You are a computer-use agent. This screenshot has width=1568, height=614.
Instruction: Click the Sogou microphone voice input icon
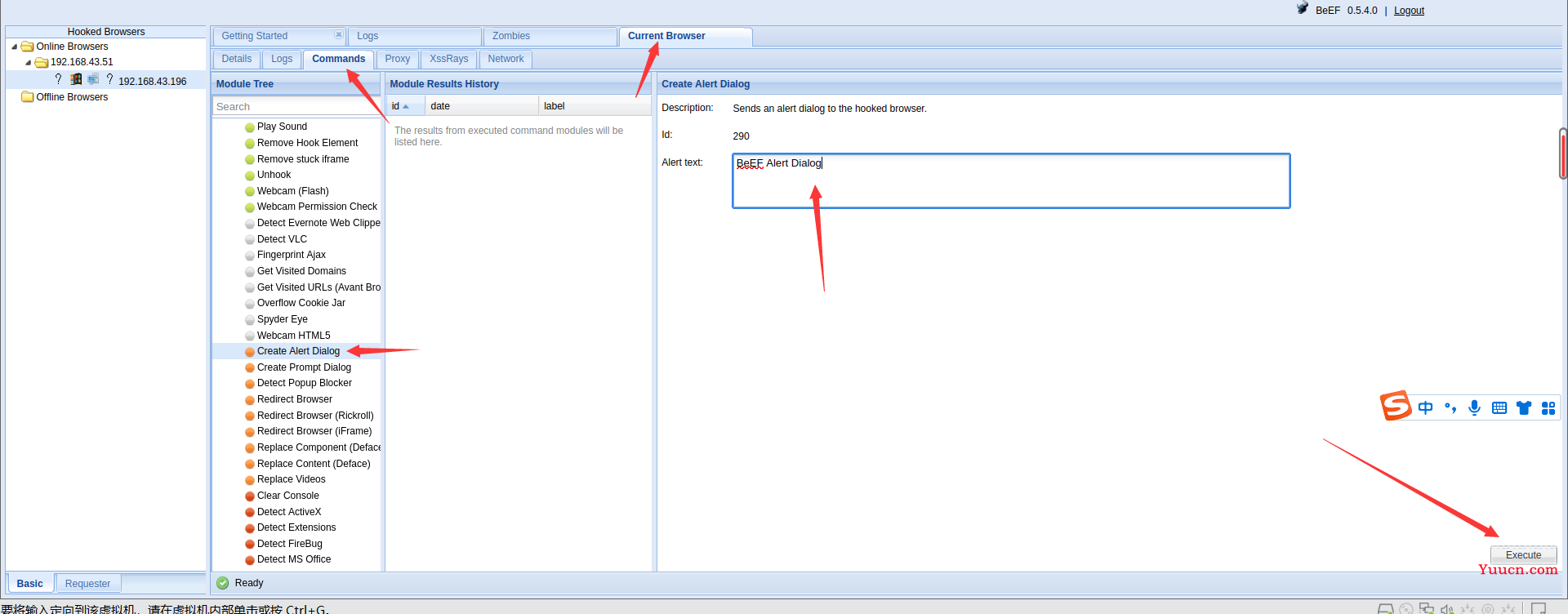[1474, 407]
